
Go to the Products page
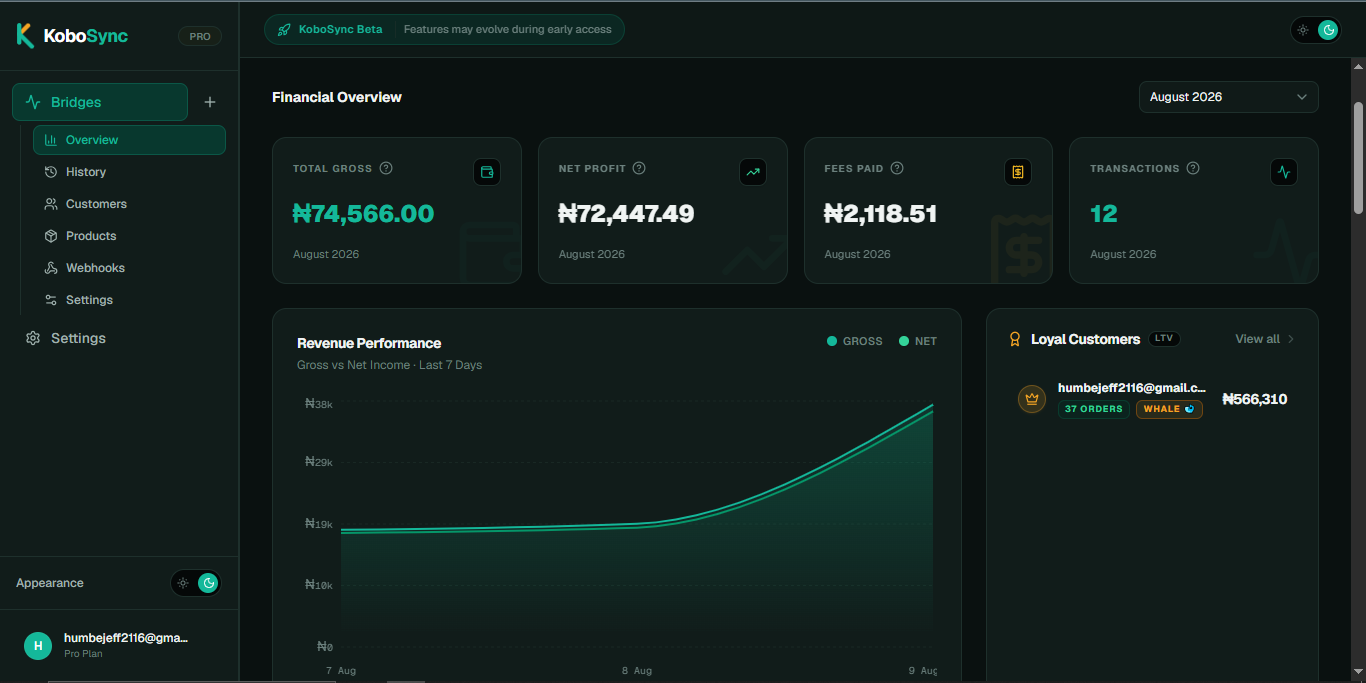click(129, 236)
